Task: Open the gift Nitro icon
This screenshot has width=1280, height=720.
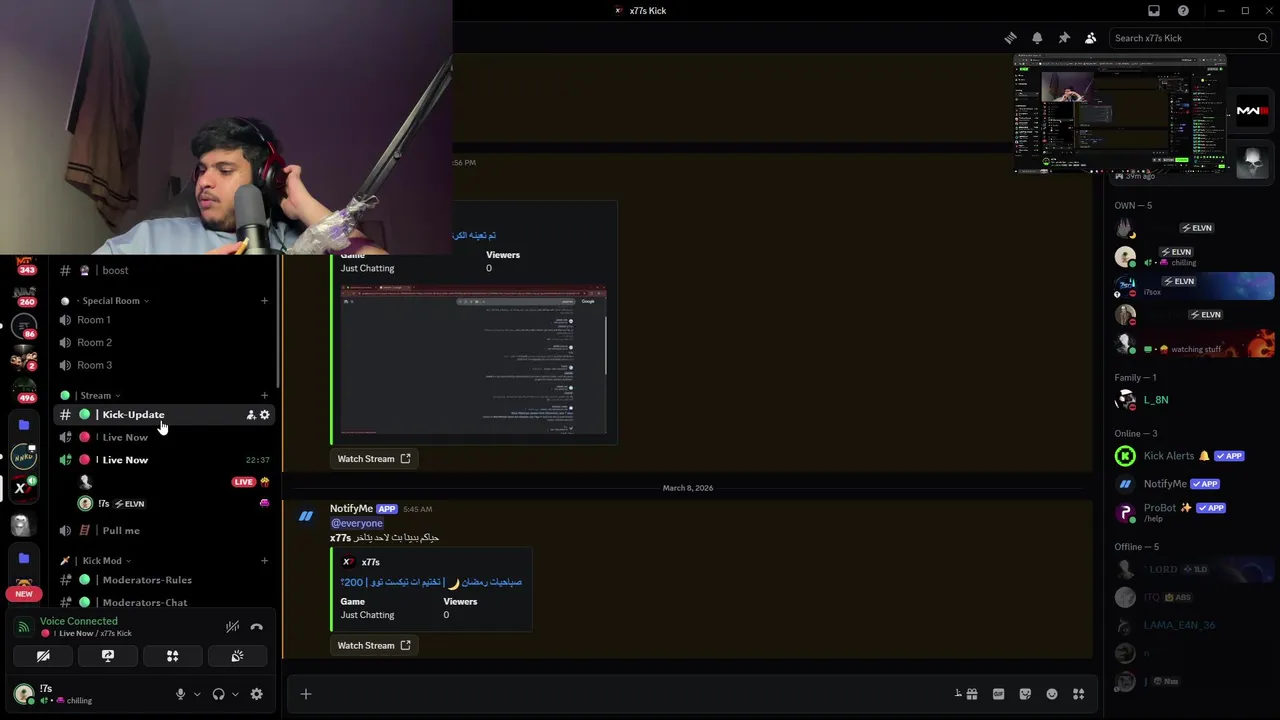Action: (x=971, y=694)
